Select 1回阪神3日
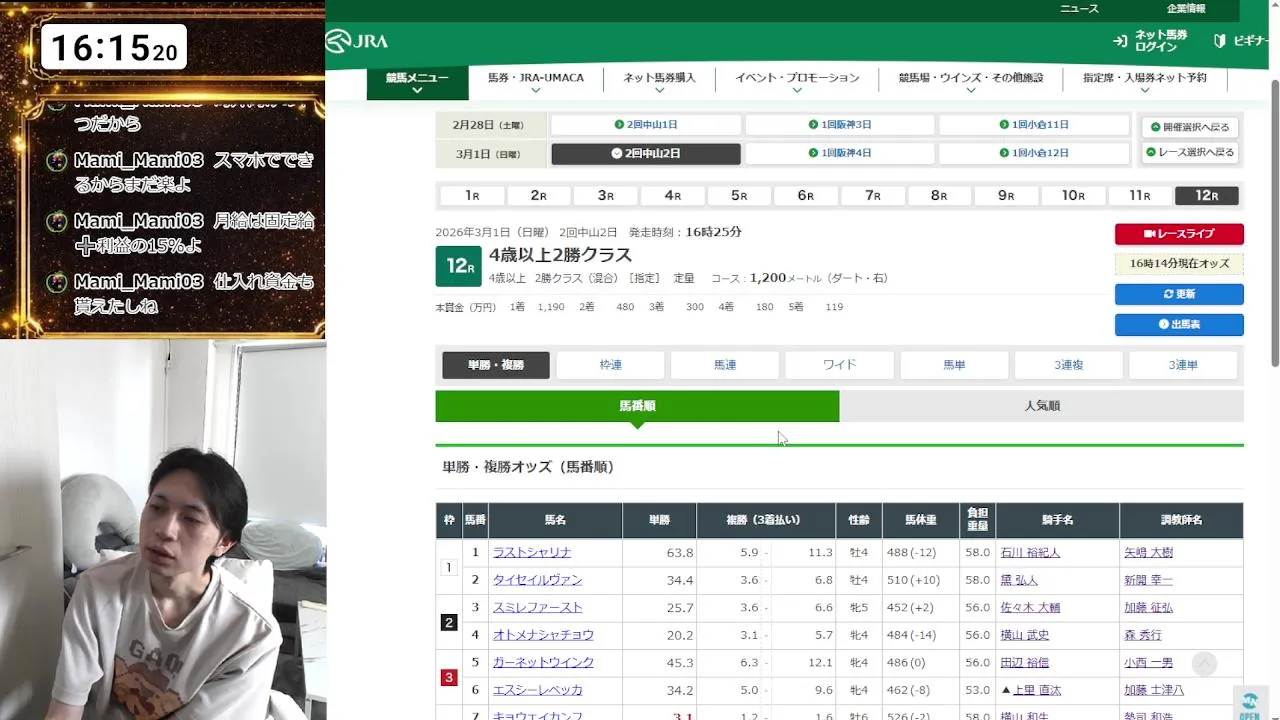This screenshot has height=720, width=1280. coord(840,125)
